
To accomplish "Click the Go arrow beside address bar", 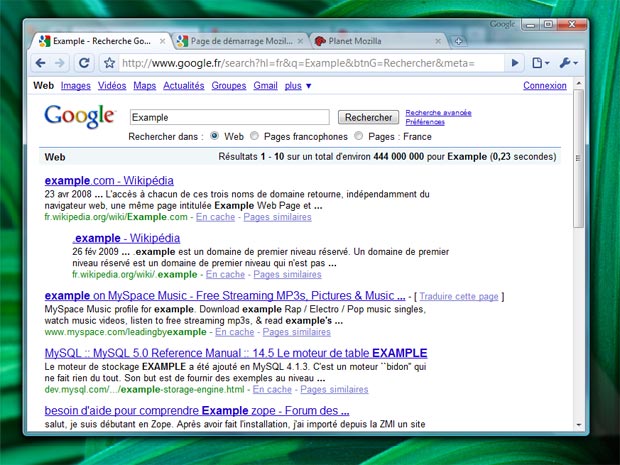I will [x=515, y=62].
